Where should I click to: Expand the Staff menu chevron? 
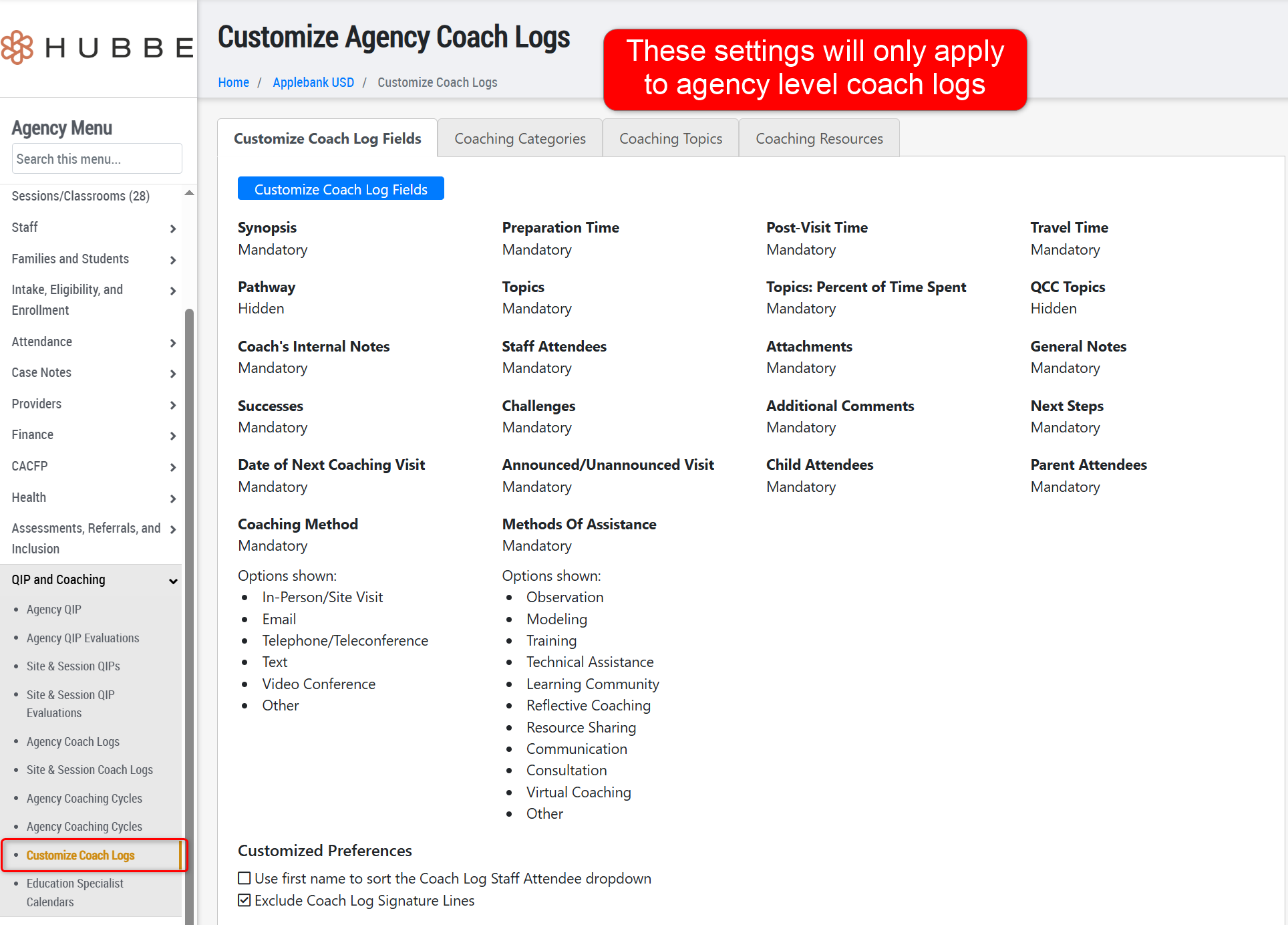pyautogui.click(x=172, y=229)
